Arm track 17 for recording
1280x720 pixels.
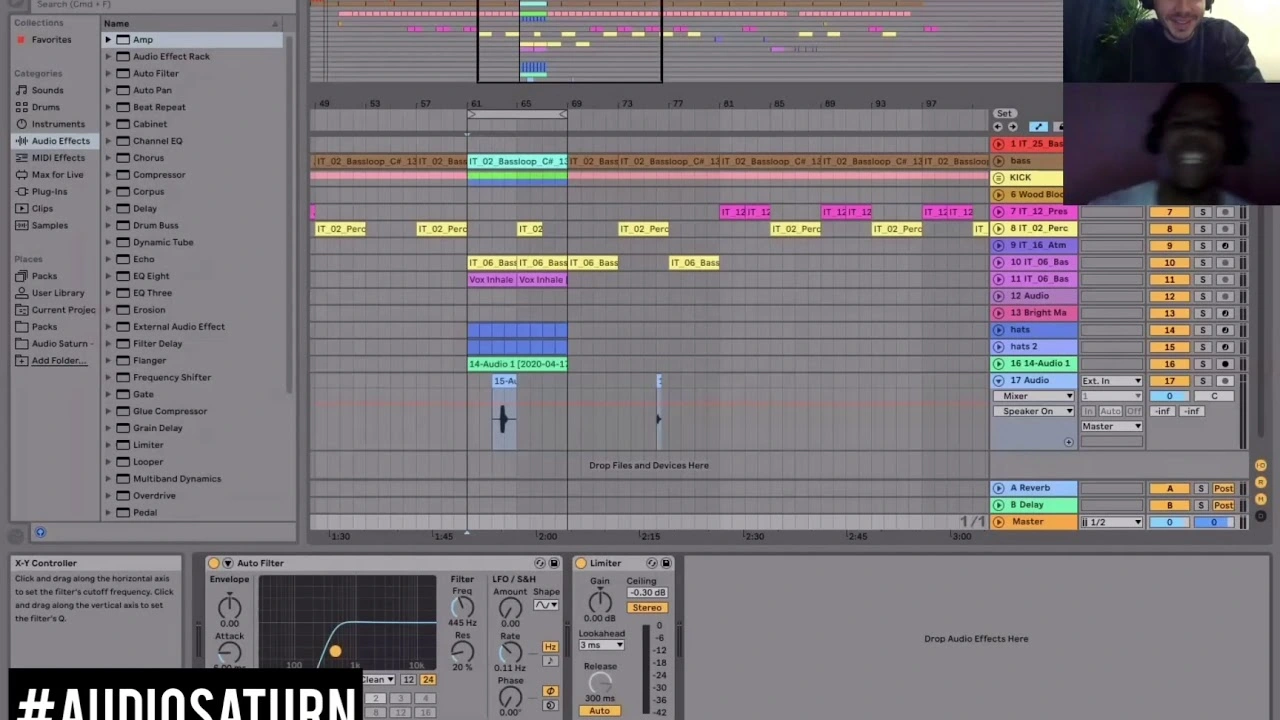(1225, 381)
